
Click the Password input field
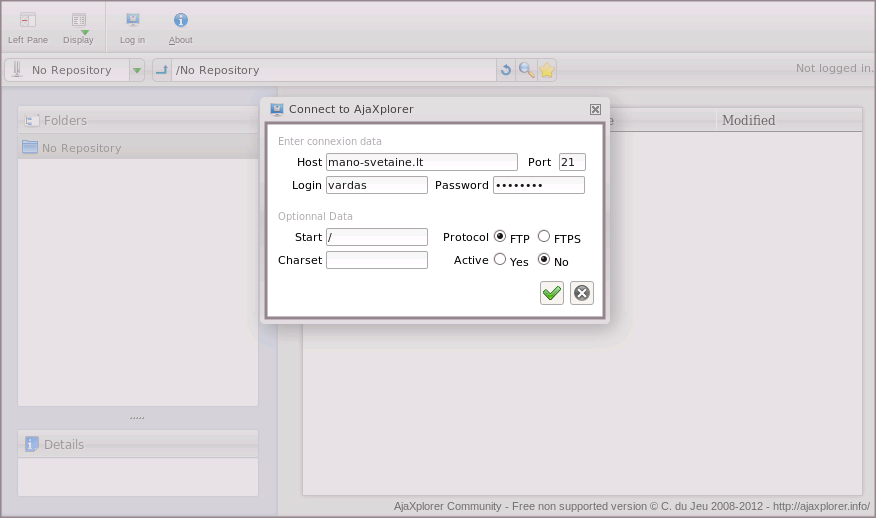(x=538, y=185)
